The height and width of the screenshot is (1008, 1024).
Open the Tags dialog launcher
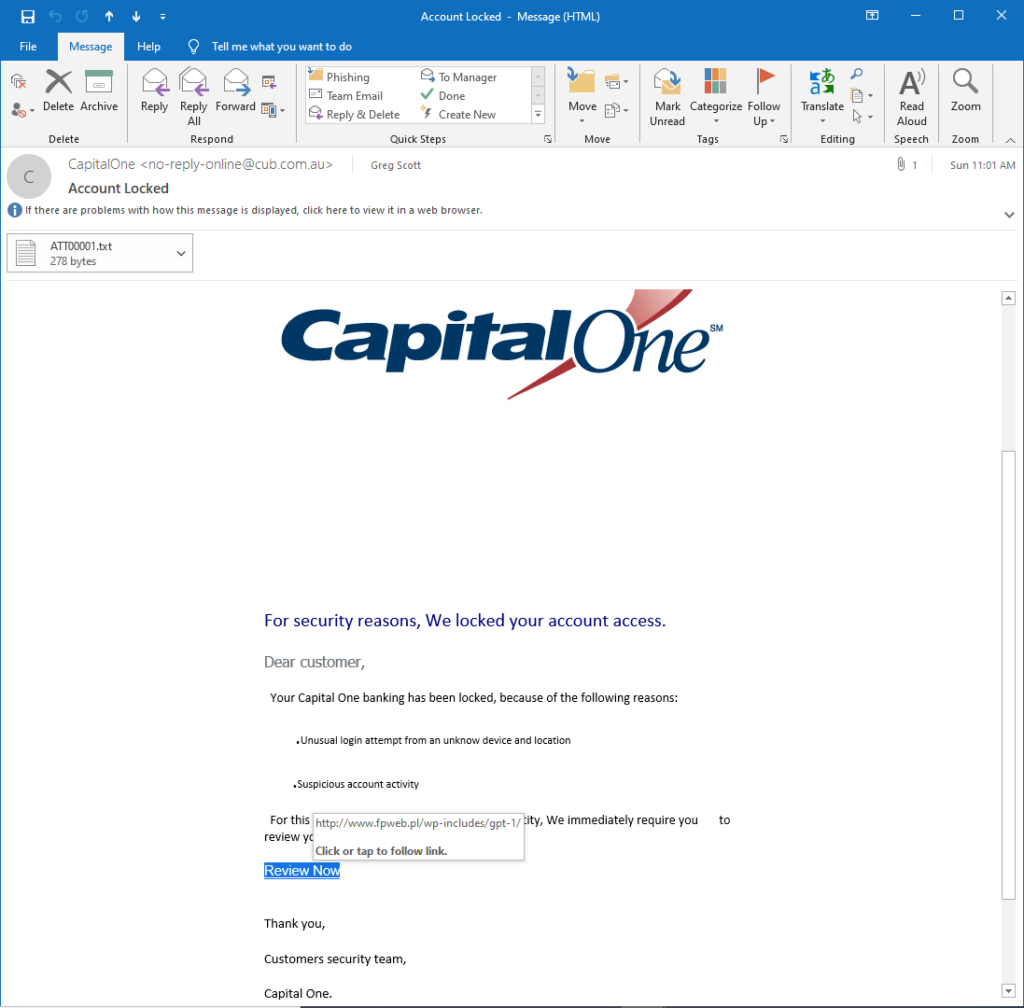pos(784,139)
